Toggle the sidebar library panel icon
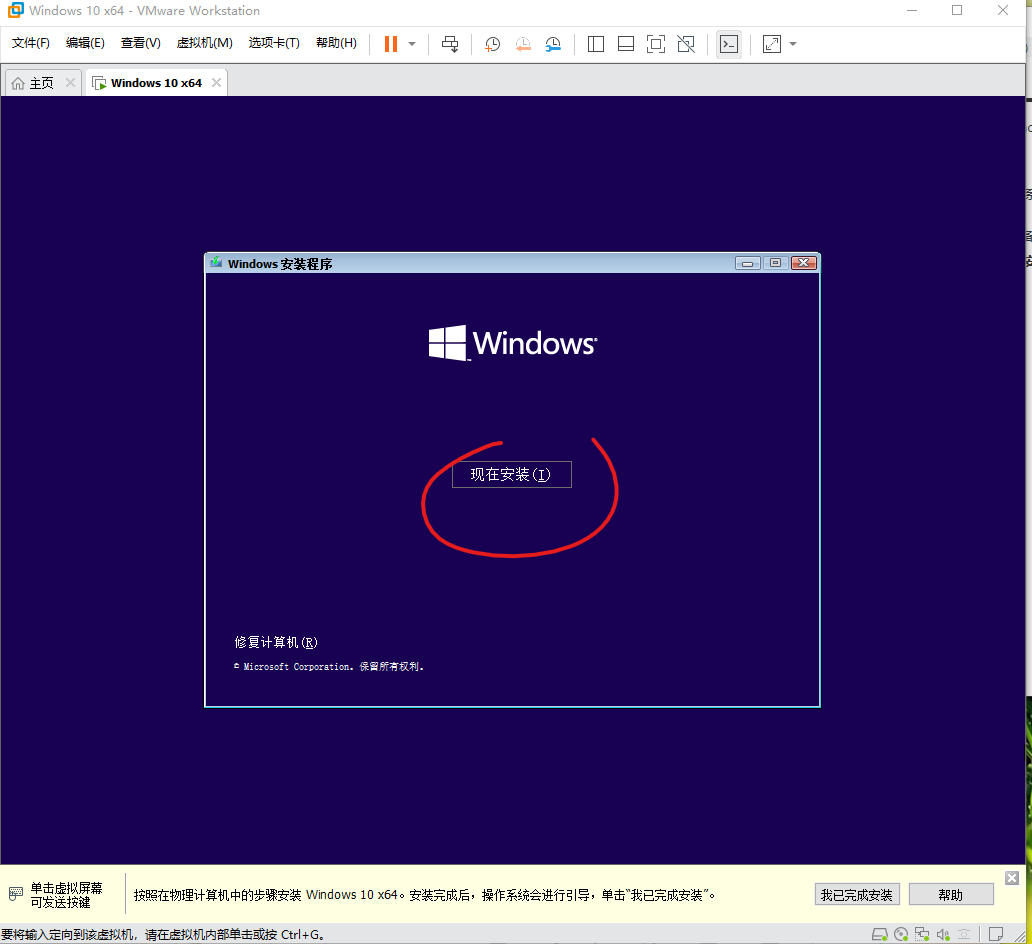The width and height of the screenshot is (1032, 944). tap(596, 44)
